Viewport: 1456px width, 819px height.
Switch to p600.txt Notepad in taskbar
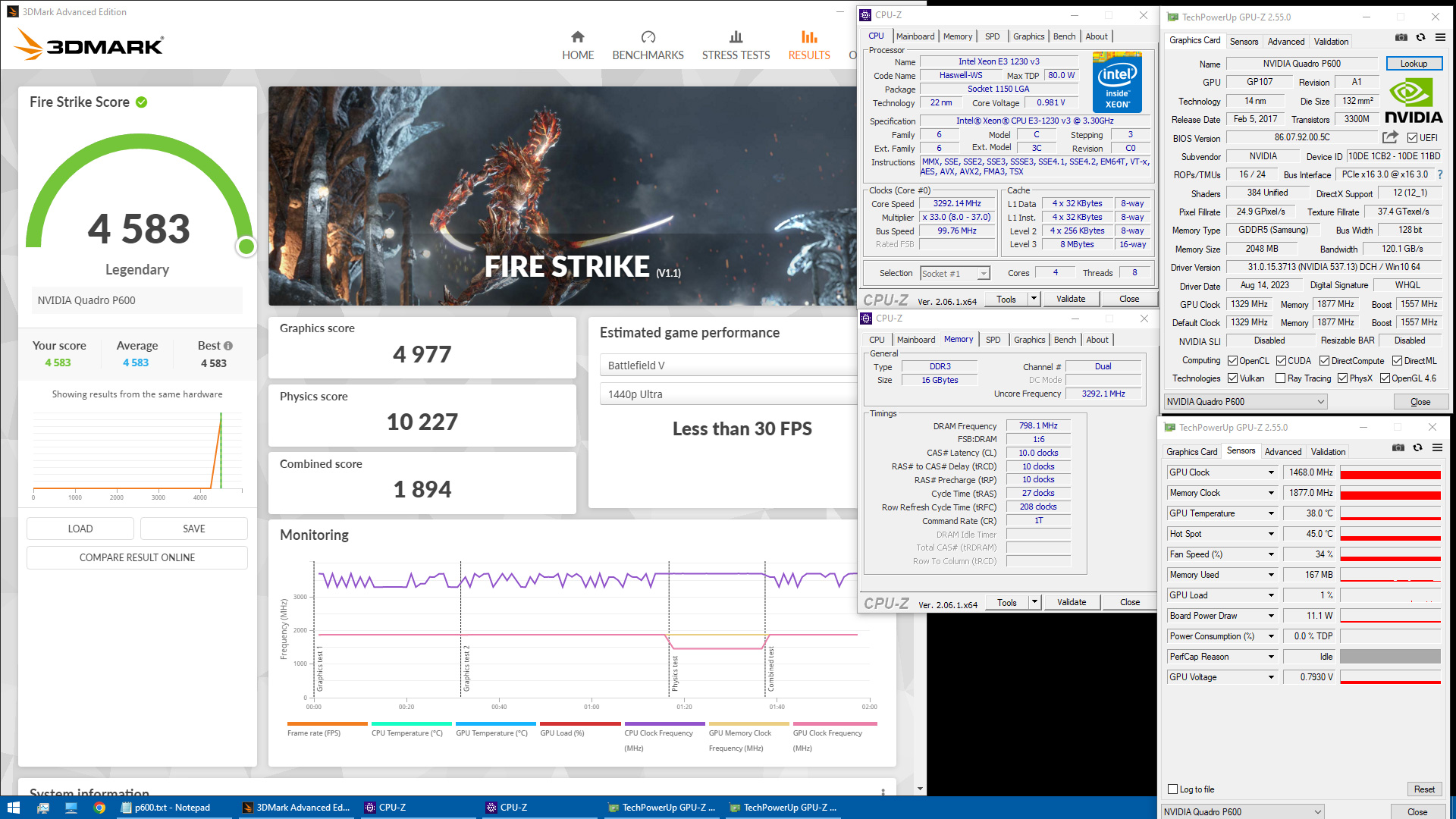(x=174, y=808)
